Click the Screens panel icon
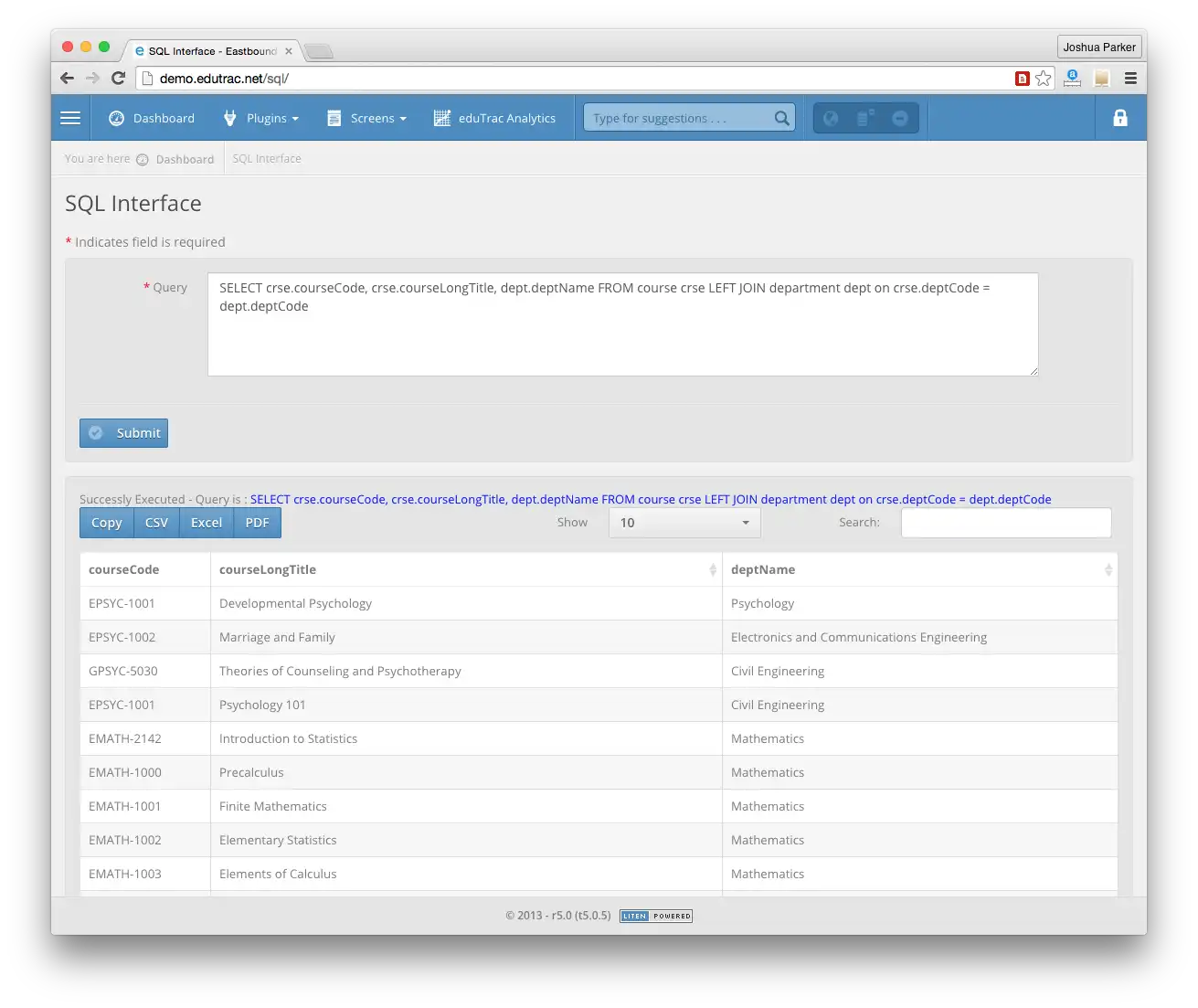Image resolution: width=1198 pixels, height=1008 pixels. pos(334,118)
